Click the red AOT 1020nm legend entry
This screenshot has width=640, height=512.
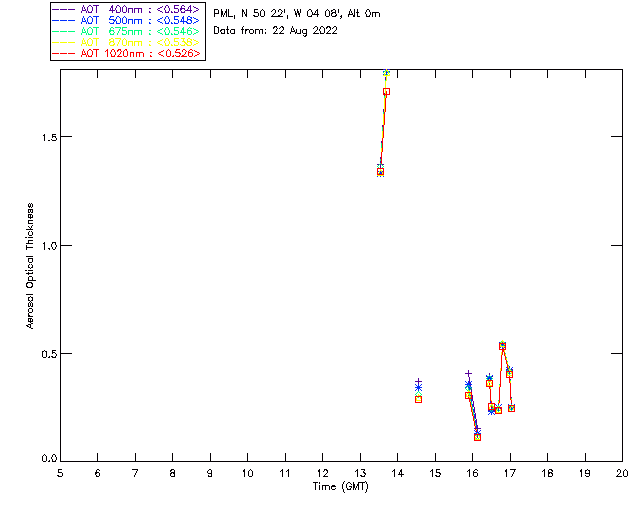click(128, 53)
